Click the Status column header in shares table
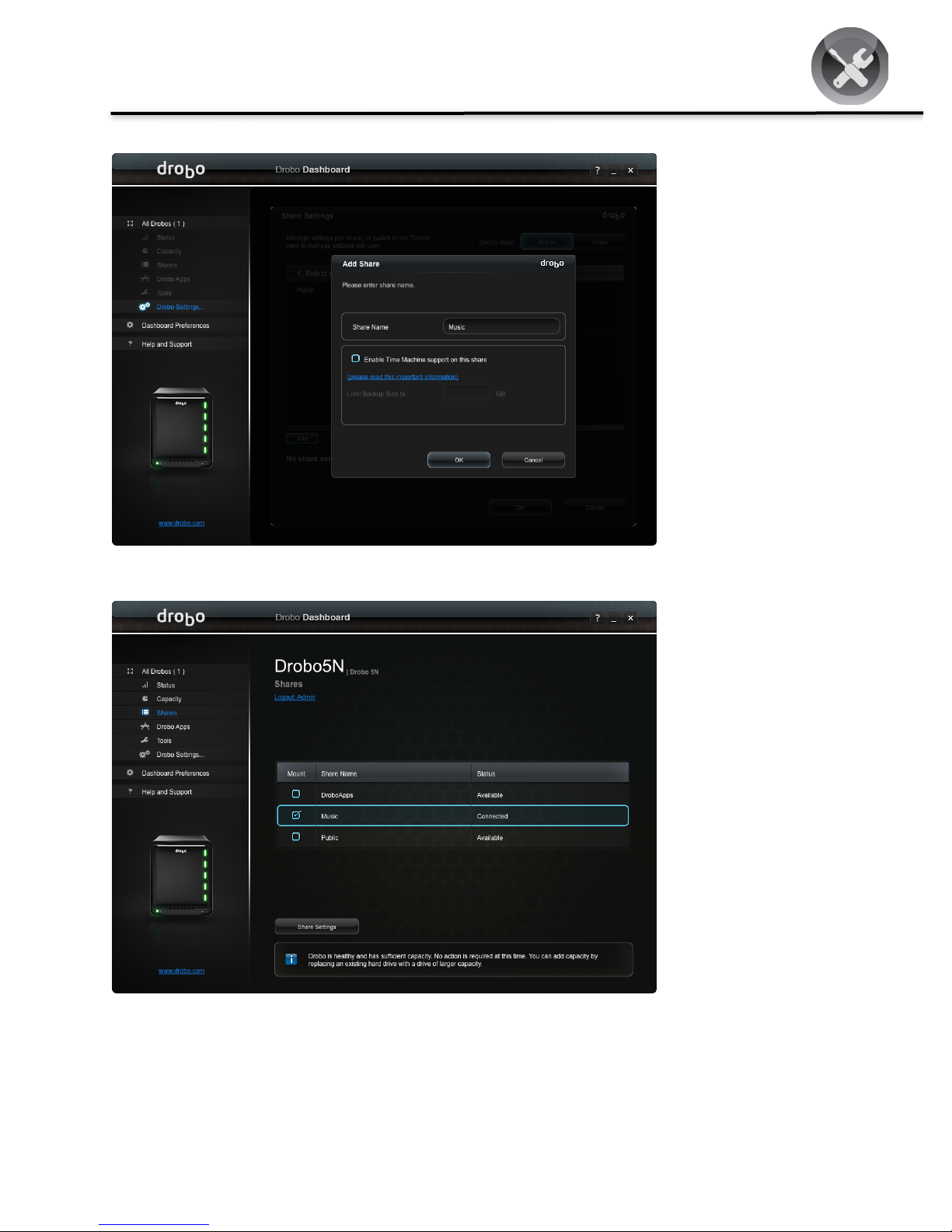This screenshot has width=952, height=1232. click(550, 773)
